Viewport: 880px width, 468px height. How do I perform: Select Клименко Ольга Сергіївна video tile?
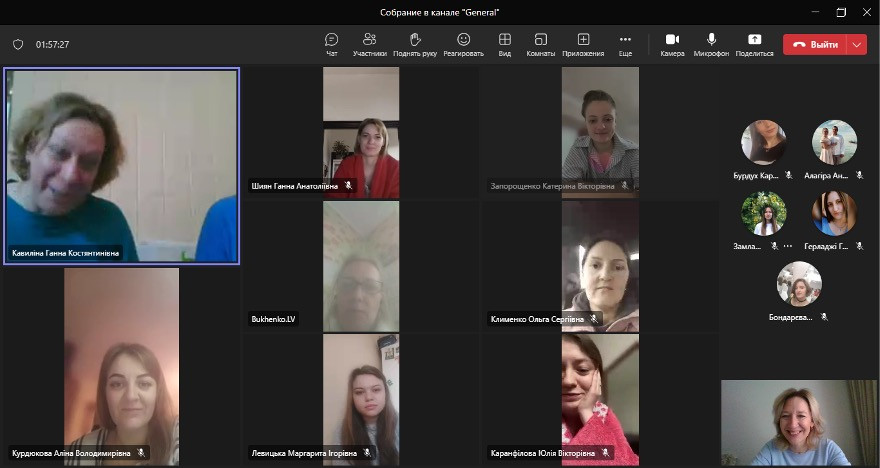(x=600, y=266)
